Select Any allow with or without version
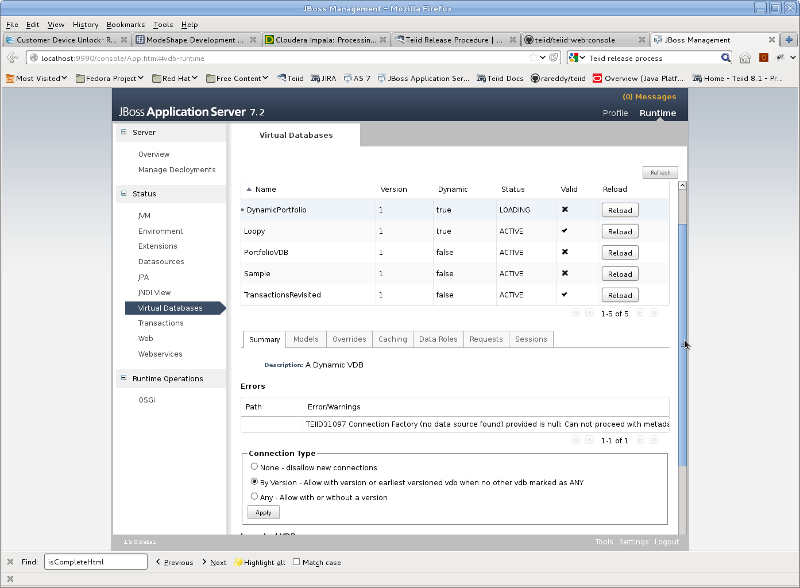Screen dimensions: 800x588 click(254, 496)
